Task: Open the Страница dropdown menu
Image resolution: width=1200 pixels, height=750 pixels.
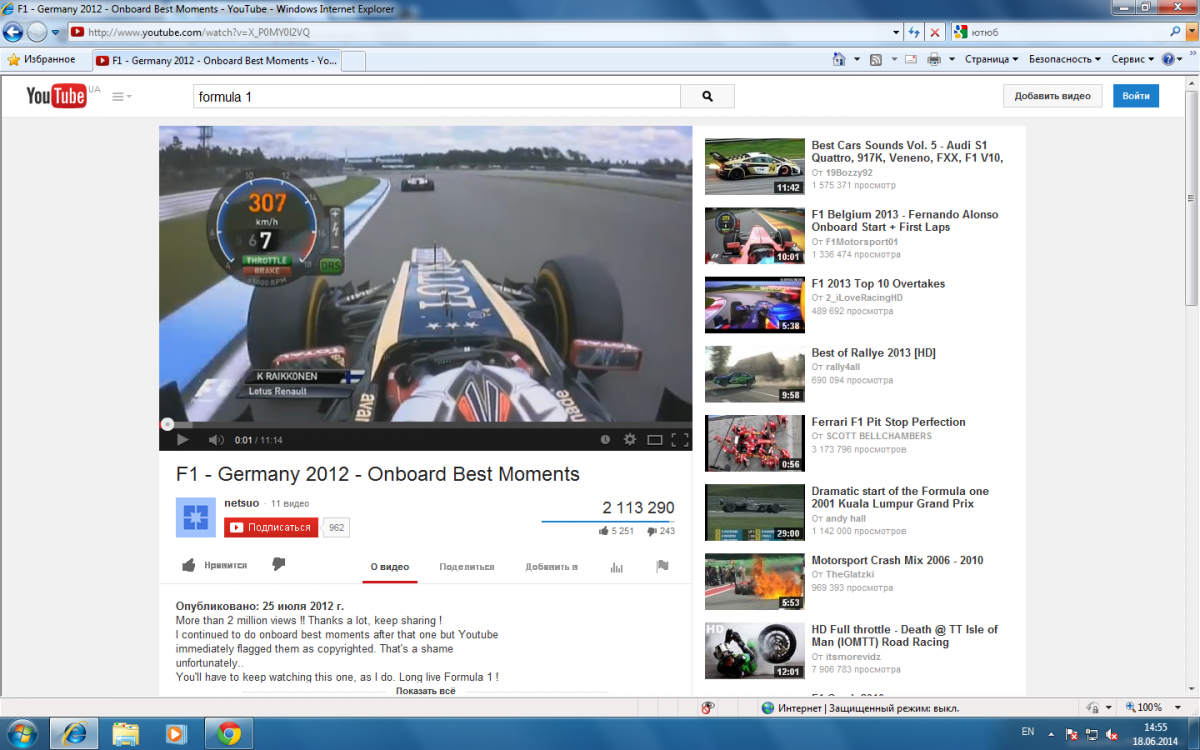Action: coord(991,60)
